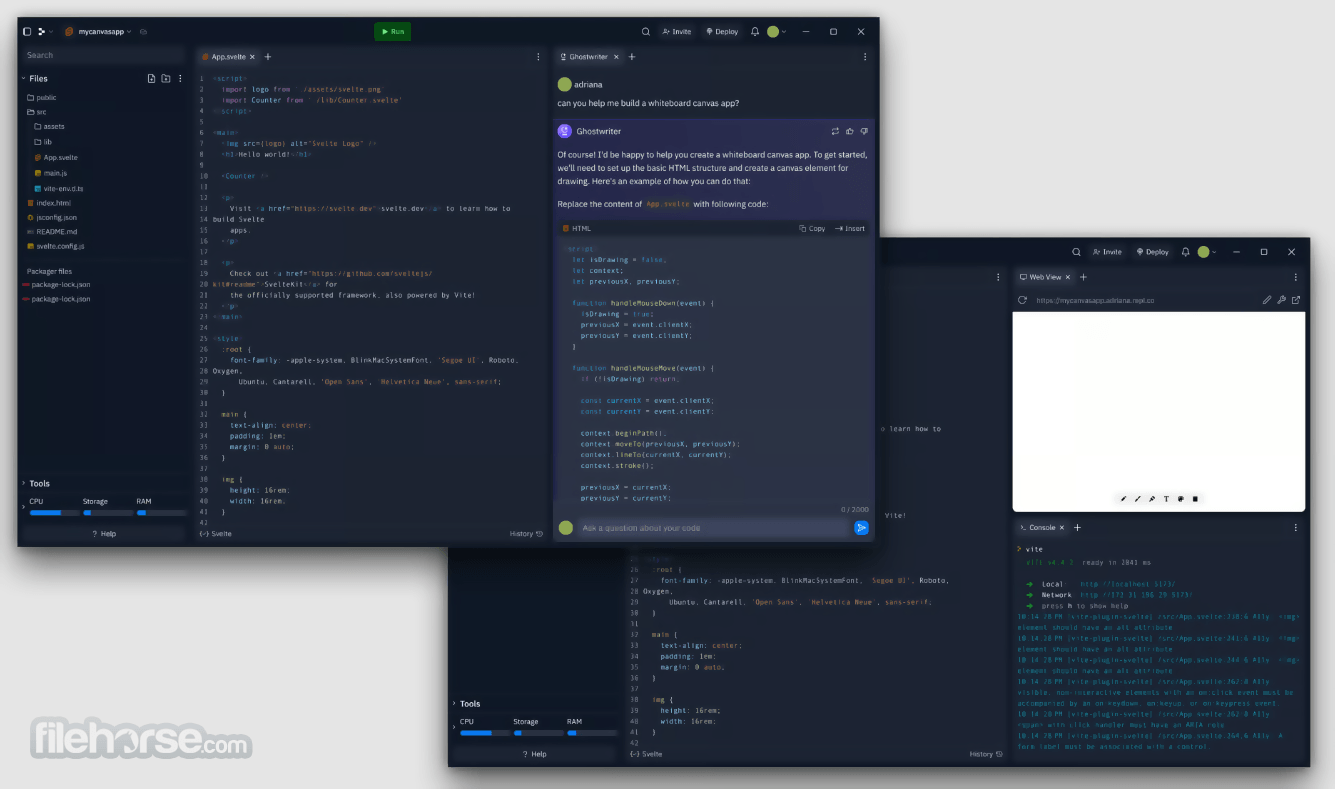This screenshot has height=789, width=1335.
Task: Open README.md in the file tree
Action: pyautogui.click(x=52, y=231)
